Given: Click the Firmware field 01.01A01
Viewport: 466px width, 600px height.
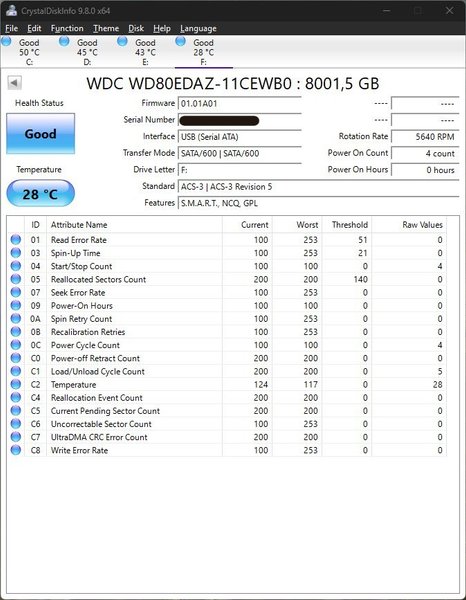Looking at the screenshot, I should pos(240,103).
